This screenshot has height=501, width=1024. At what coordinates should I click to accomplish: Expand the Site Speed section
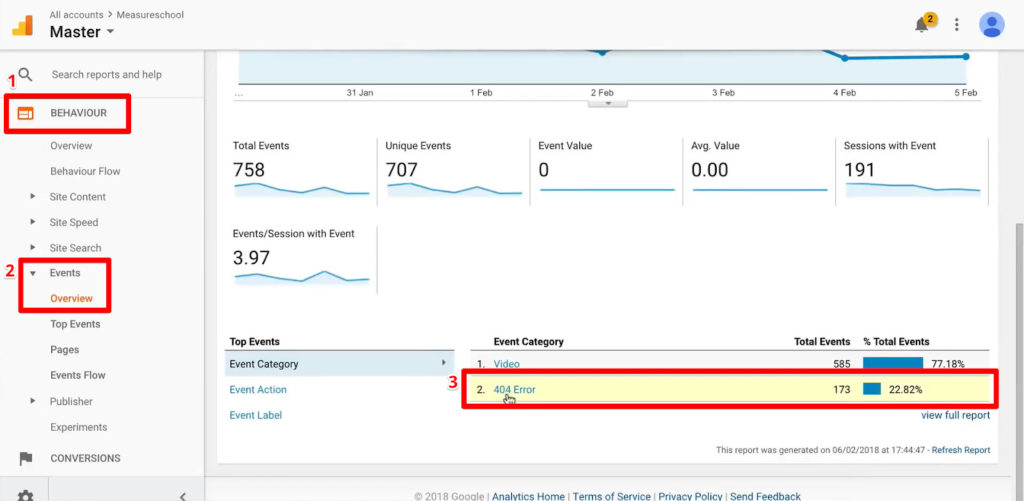pyautogui.click(x=33, y=222)
